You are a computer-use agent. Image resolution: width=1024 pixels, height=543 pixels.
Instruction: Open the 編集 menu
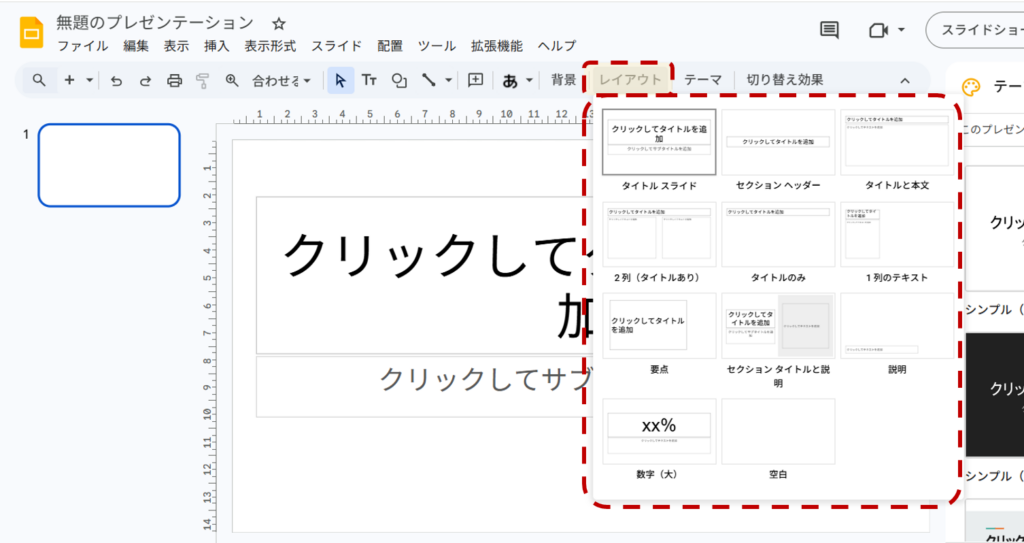[136, 46]
